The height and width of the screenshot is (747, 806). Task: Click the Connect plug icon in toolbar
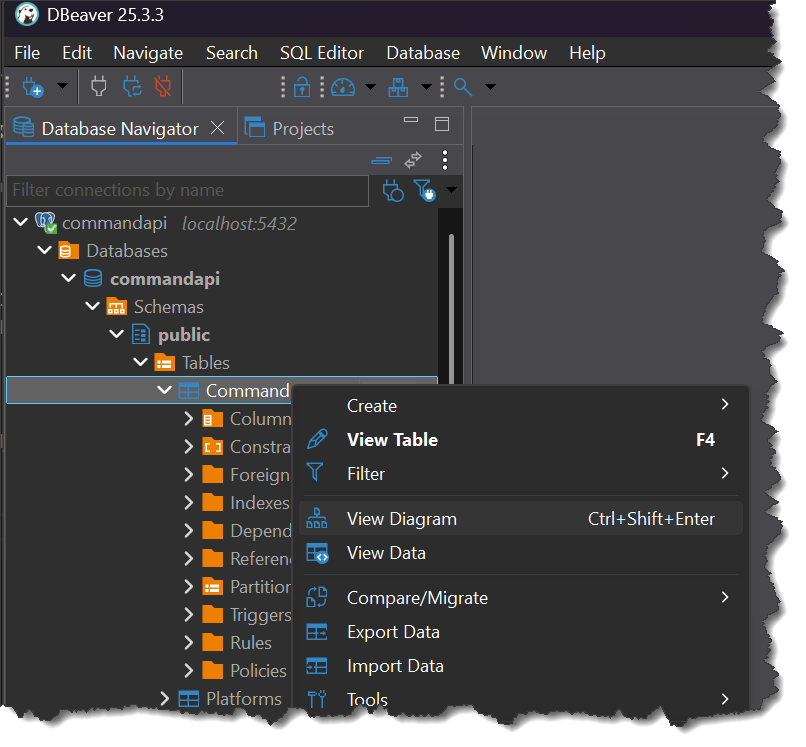coord(98,87)
